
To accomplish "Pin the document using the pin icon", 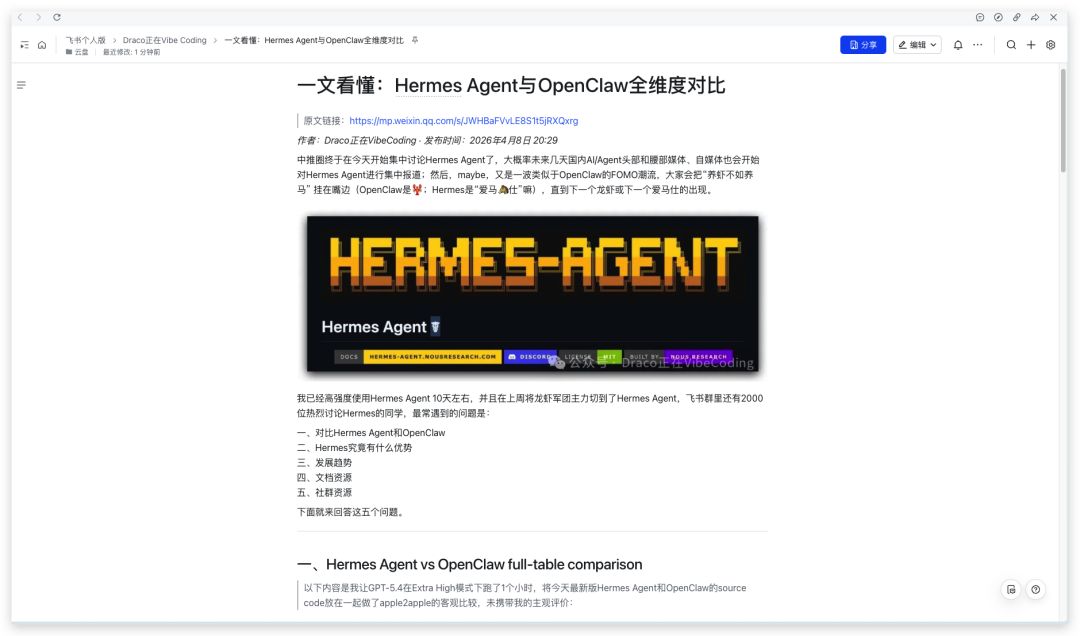I will [x=414, y=40].
